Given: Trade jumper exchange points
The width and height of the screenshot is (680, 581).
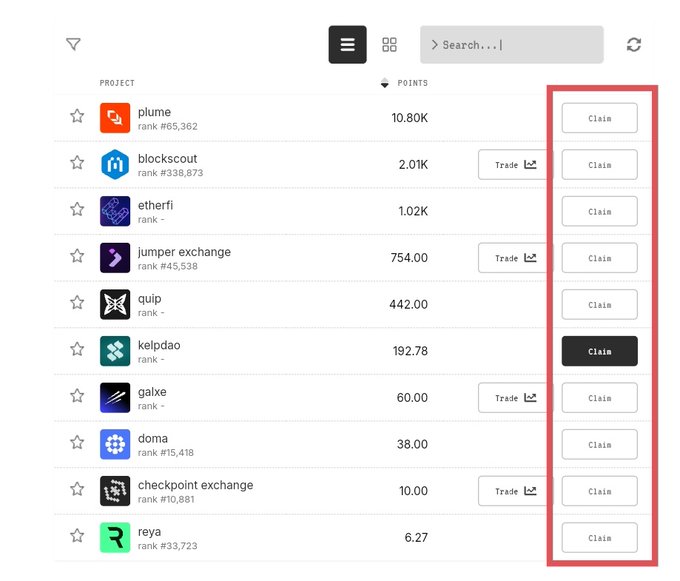Looking at the screenshot, I should [515, 258].
